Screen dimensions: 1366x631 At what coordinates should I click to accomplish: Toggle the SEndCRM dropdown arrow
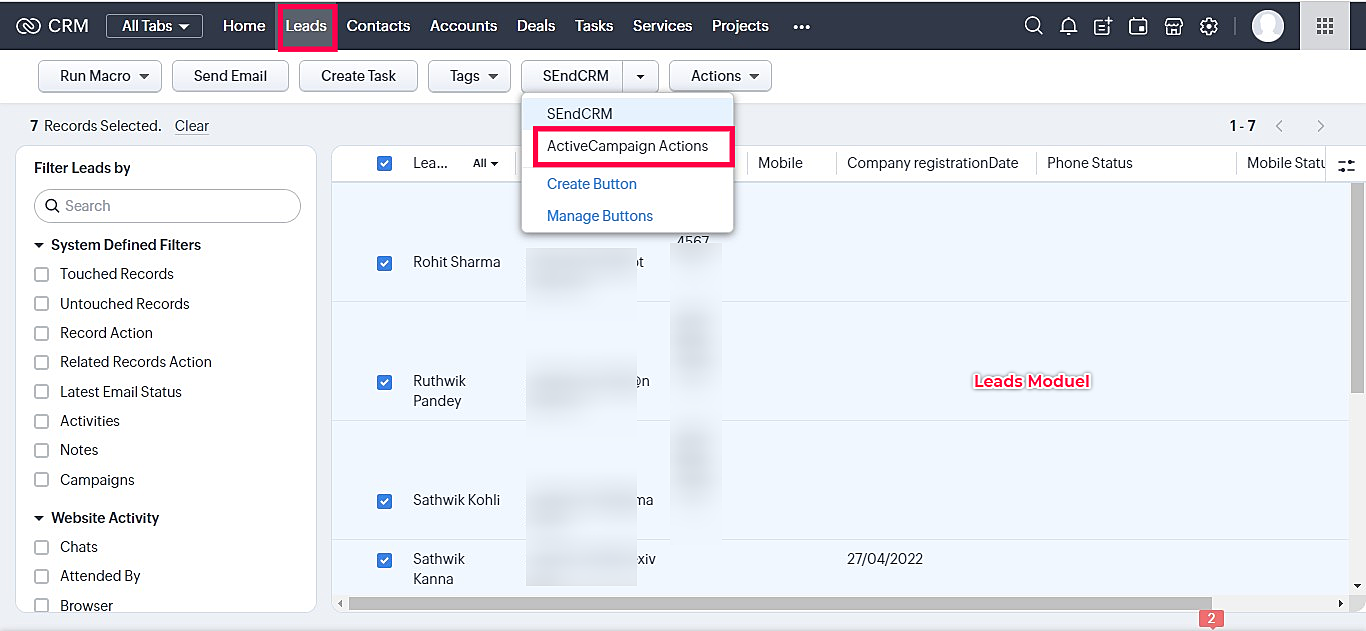(641, 76)
